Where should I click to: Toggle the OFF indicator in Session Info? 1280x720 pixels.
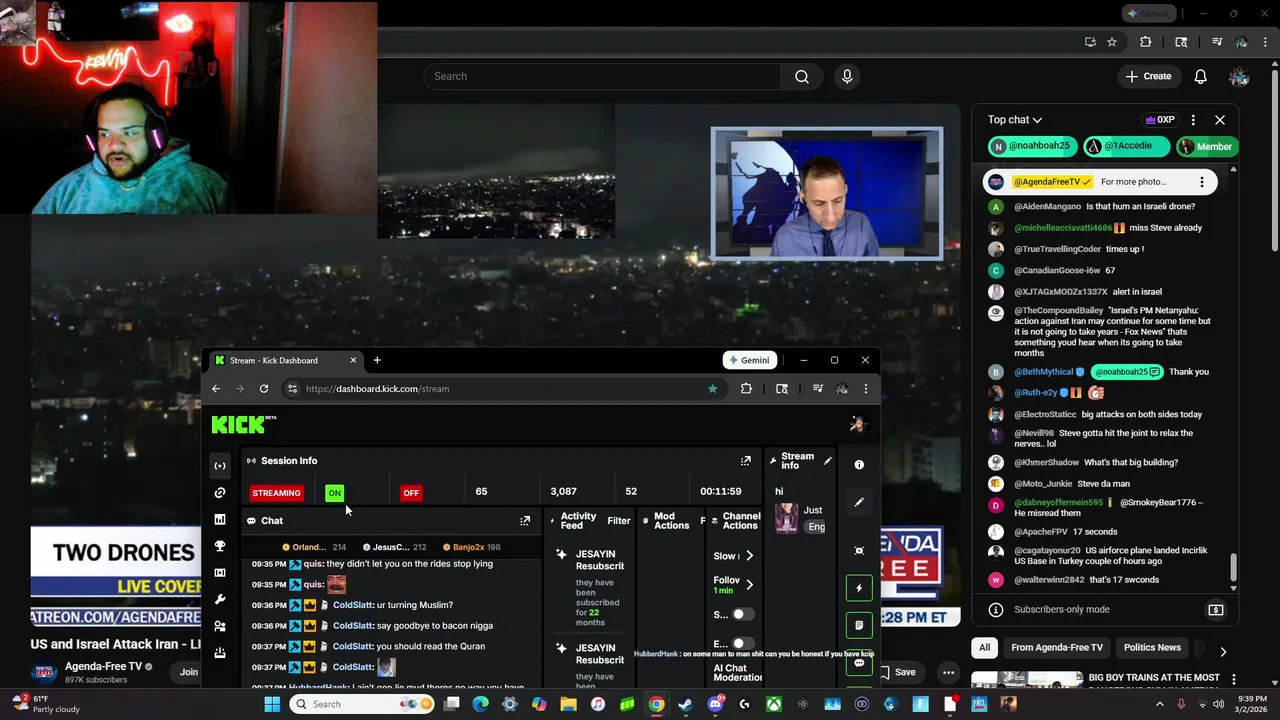(411, 493)
